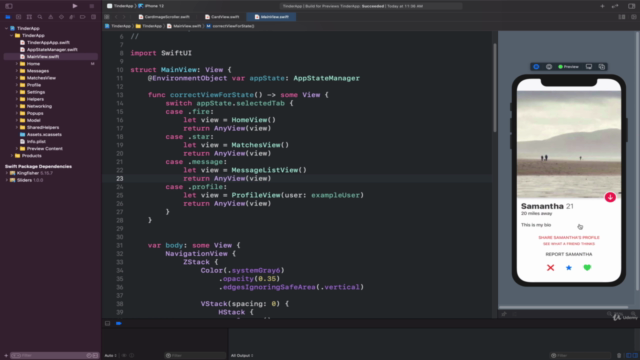The image size is (640, 360).
Task: Add editor on the right
Action: tap(633, 17)
